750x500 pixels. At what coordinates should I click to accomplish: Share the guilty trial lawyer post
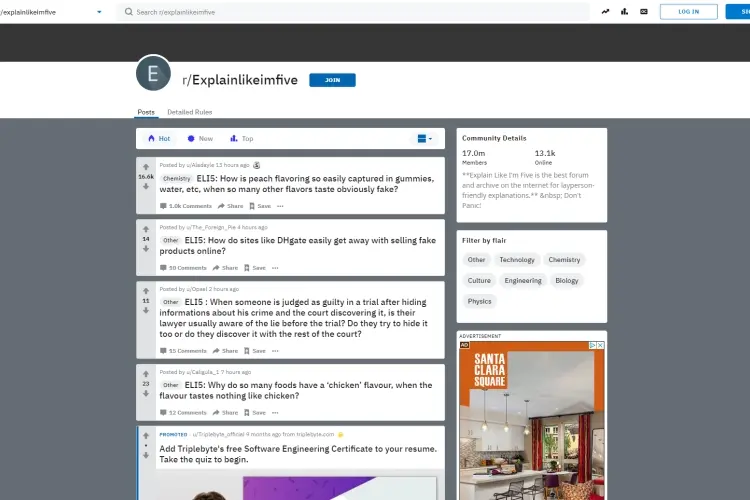click(x=225, y=351)
